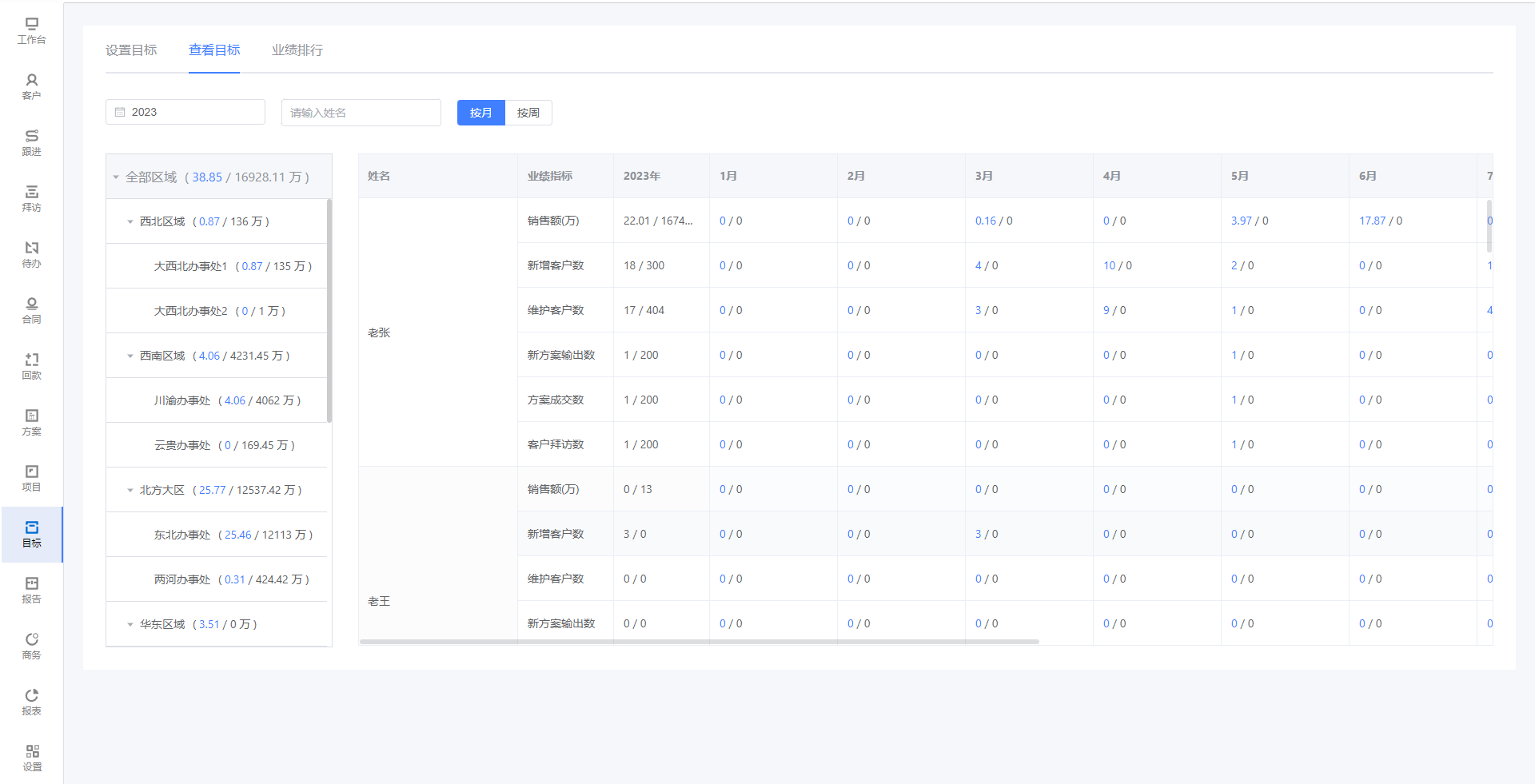The height and width of the screenshot is (784, 1535).
Task: Select 东北办事处 in region tree
Action: (217, 535)
